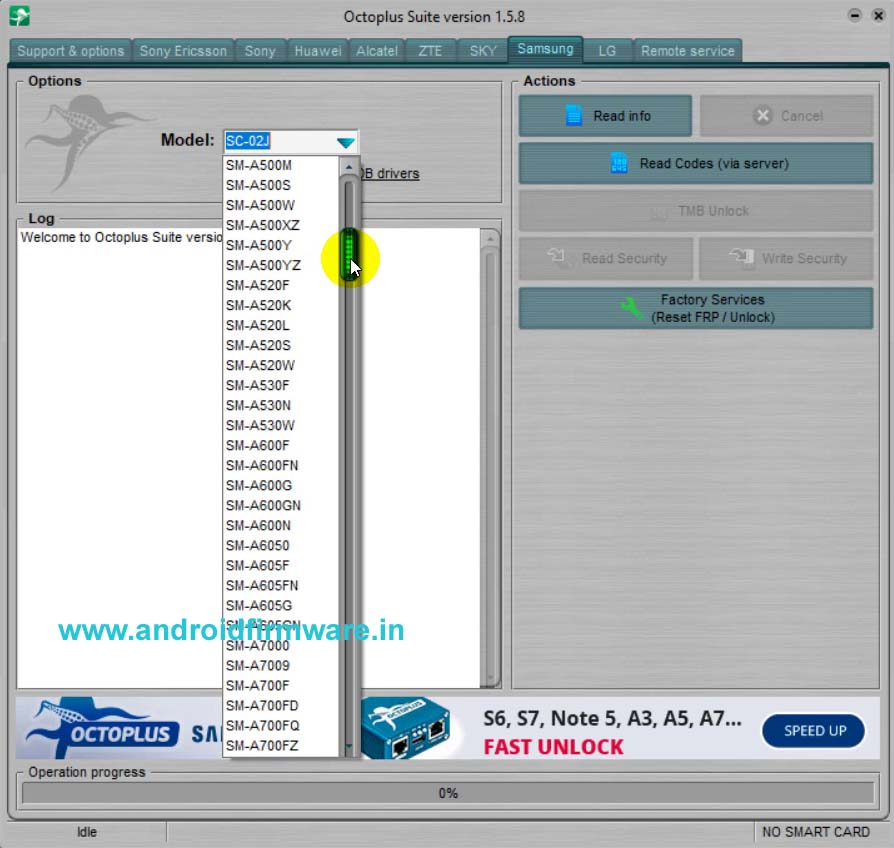Select SM-A700F from the list
The image size is (894, 848).
click(x=281, y=685)
